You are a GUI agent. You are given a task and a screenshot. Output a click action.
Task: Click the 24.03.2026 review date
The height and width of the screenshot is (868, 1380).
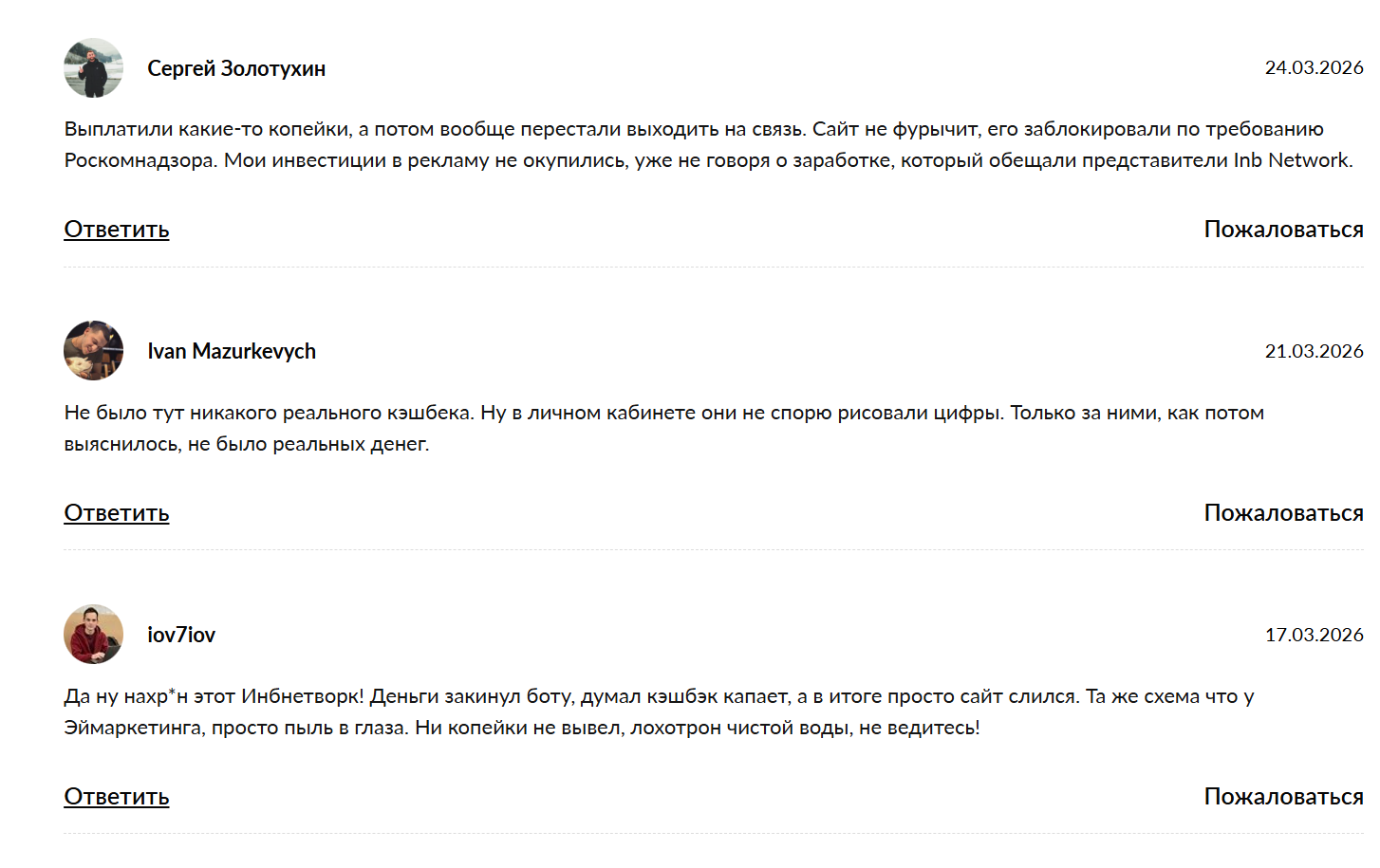coord(1314,67)
